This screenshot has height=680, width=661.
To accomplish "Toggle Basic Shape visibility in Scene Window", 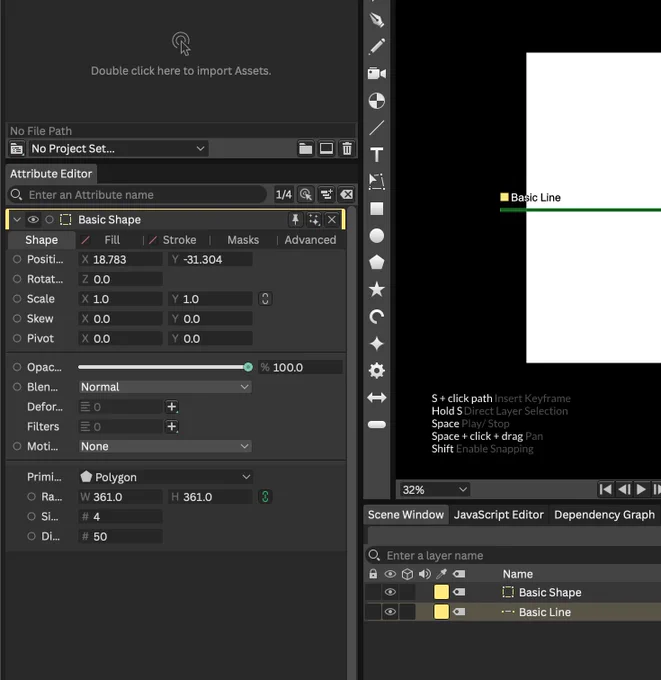I will (390, 592).
